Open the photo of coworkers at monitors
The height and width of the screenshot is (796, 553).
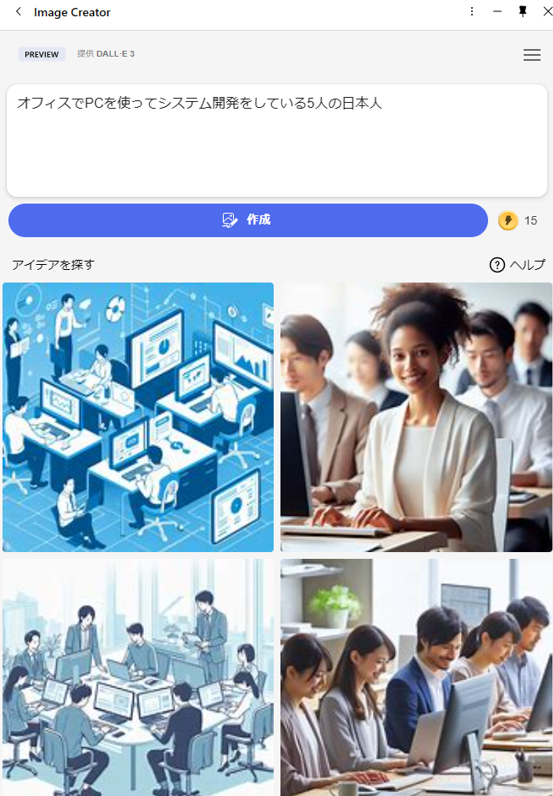(416, 677)
